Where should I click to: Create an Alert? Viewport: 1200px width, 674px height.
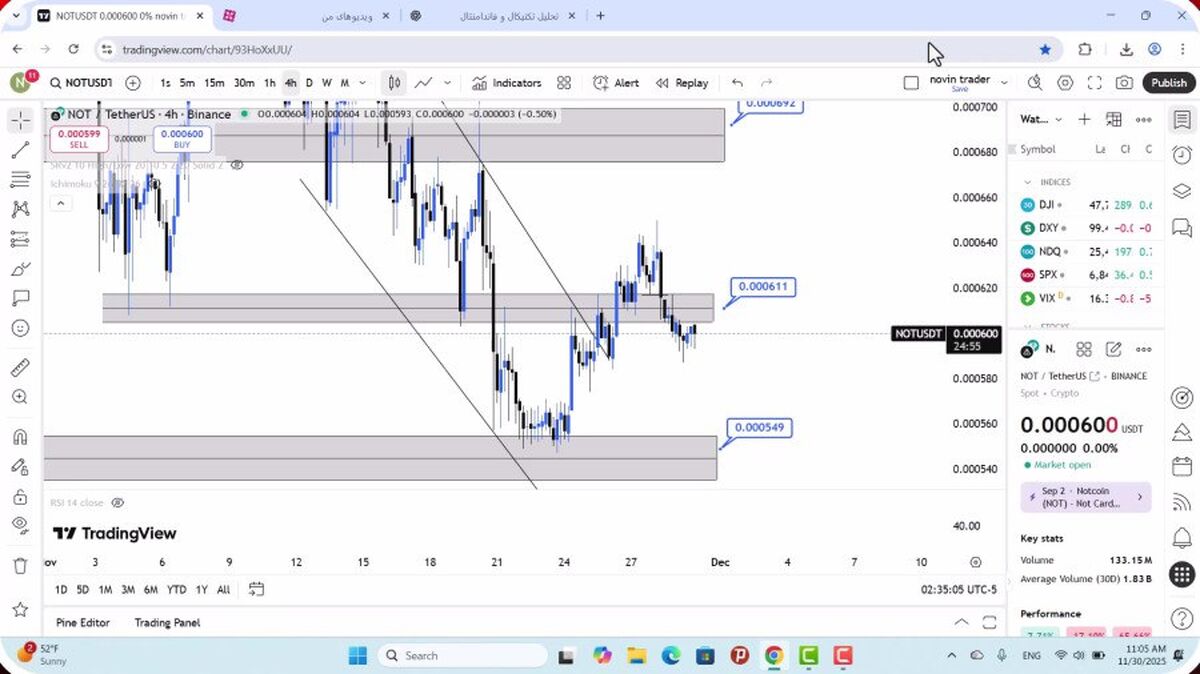coord(616,83)
